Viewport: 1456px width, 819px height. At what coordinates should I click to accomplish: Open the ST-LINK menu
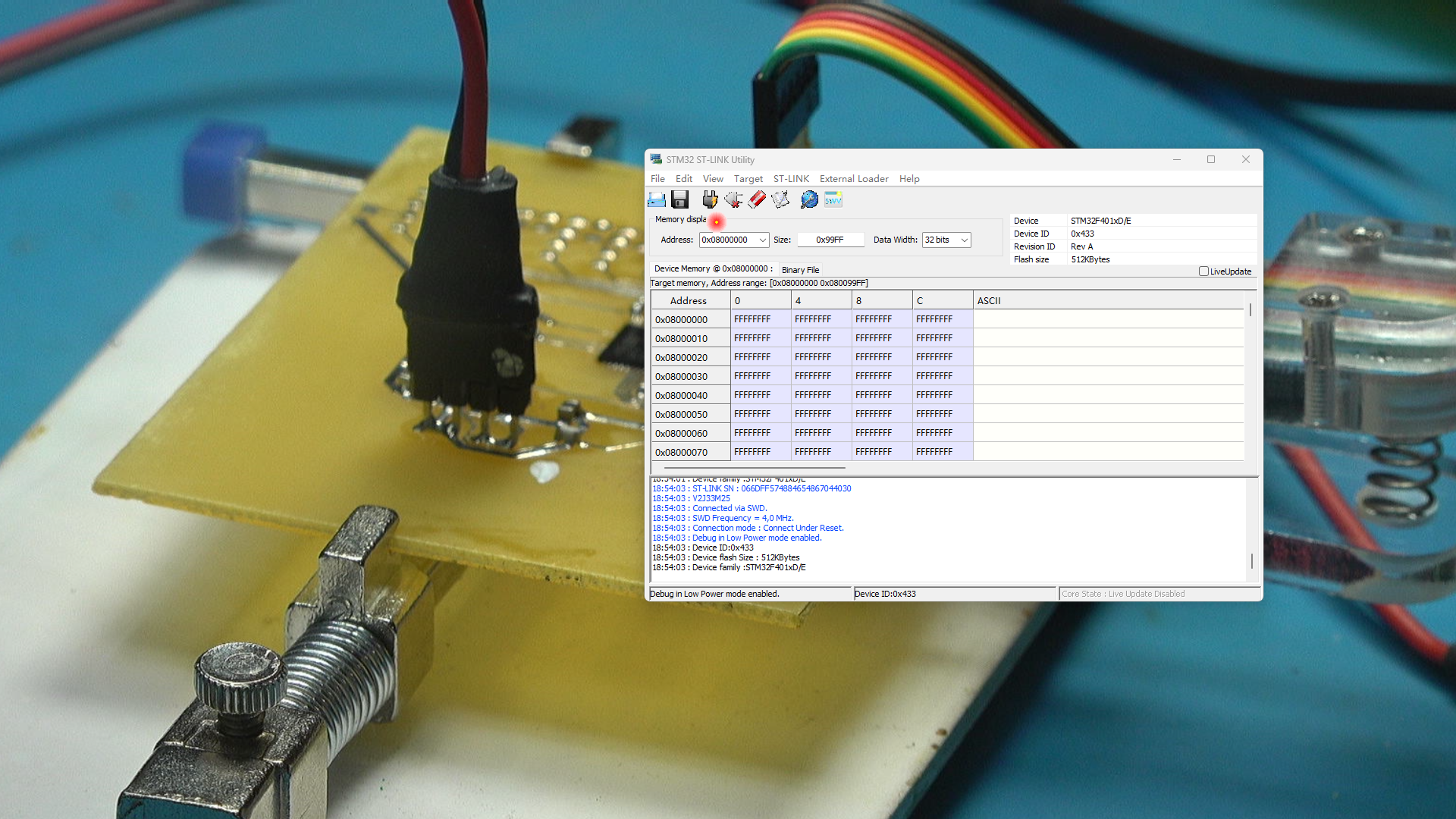(791, 179)
